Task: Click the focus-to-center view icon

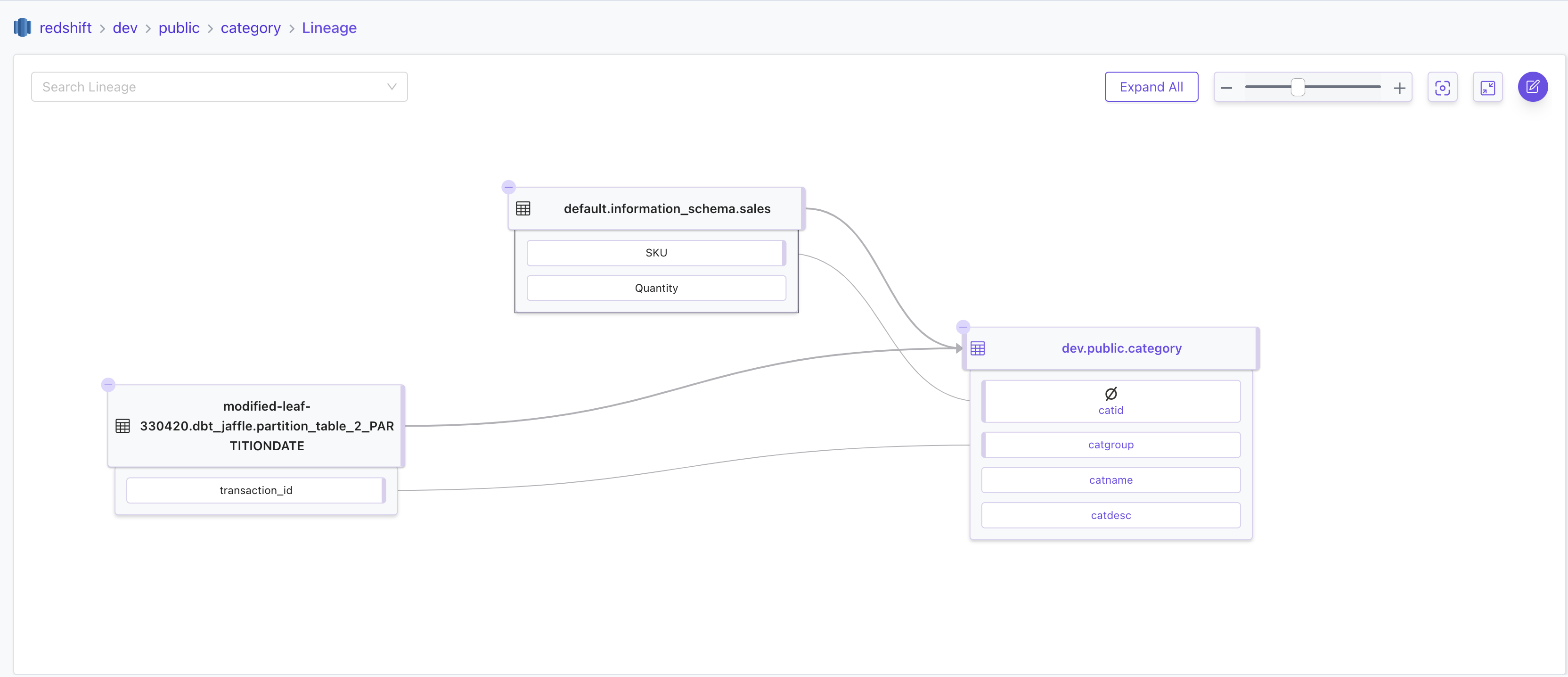Action: pos(1443,87)
